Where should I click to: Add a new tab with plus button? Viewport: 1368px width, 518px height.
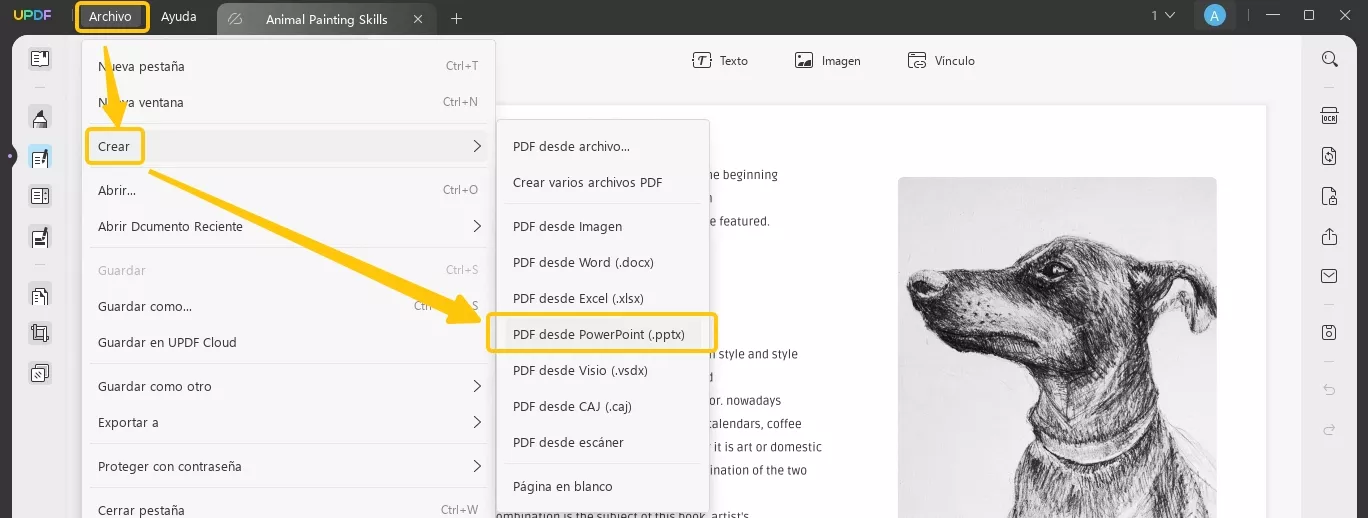[x=457, y=19]
